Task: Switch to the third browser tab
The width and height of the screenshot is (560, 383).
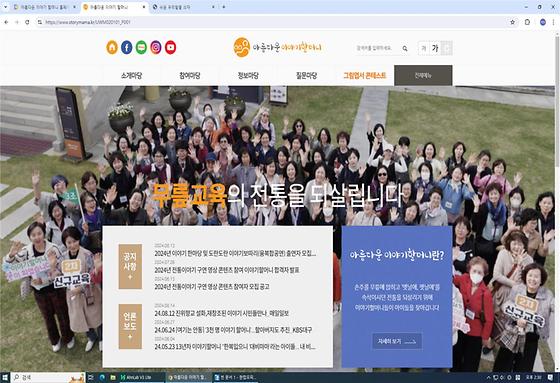Action: tap(182, 7)
